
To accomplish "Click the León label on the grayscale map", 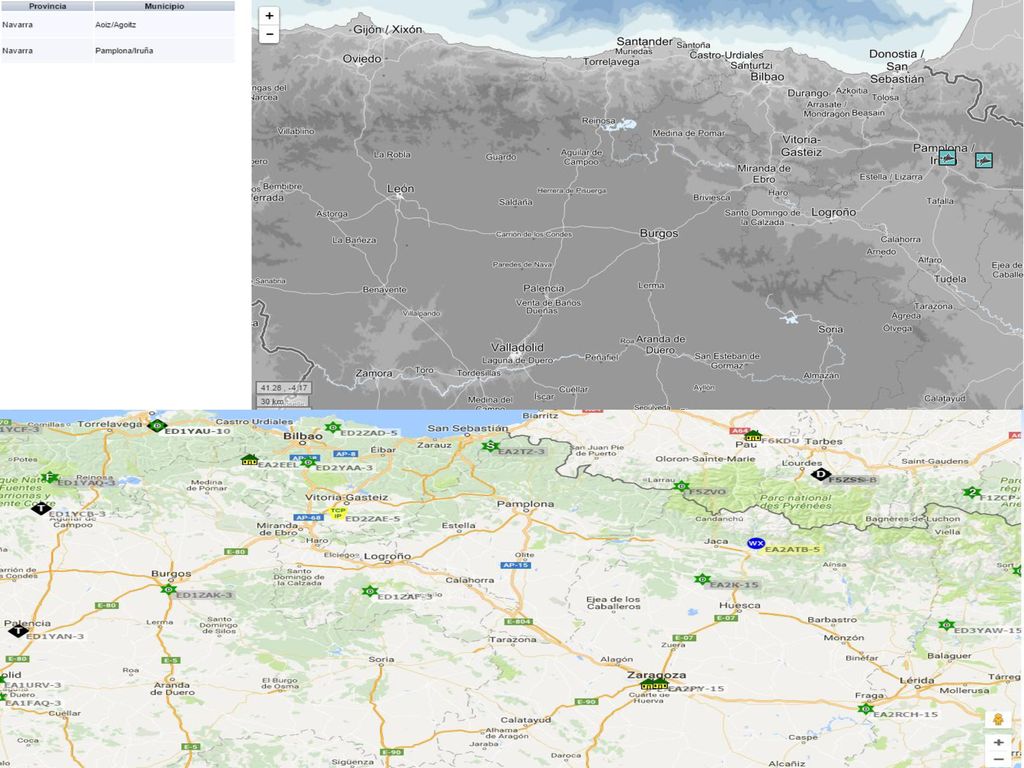I will point(400,189).
